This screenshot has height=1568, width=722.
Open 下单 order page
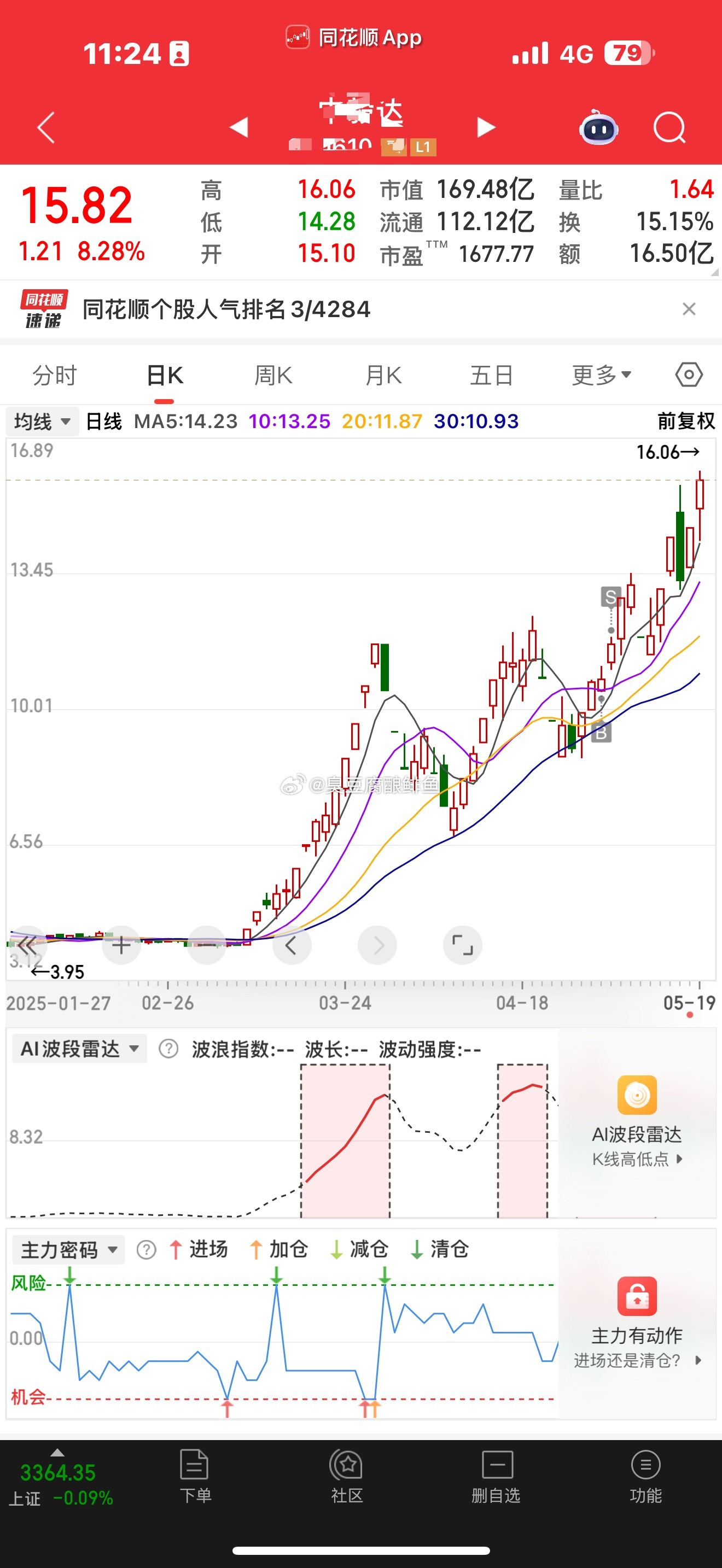click(195, 1476)
